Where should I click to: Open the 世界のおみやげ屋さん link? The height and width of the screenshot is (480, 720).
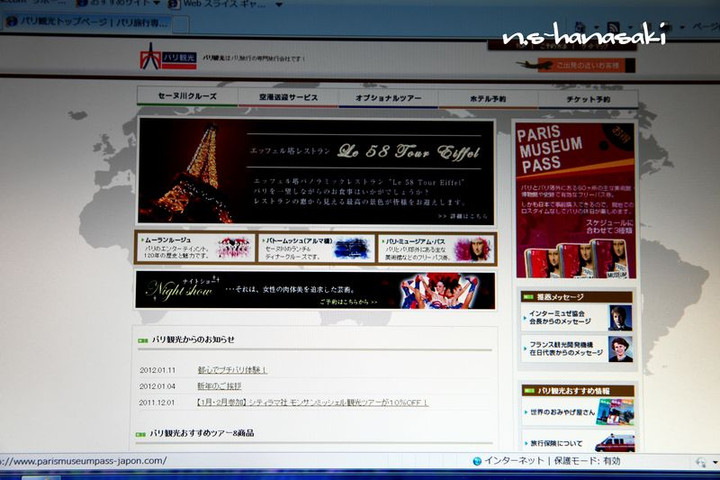[562, 412]
